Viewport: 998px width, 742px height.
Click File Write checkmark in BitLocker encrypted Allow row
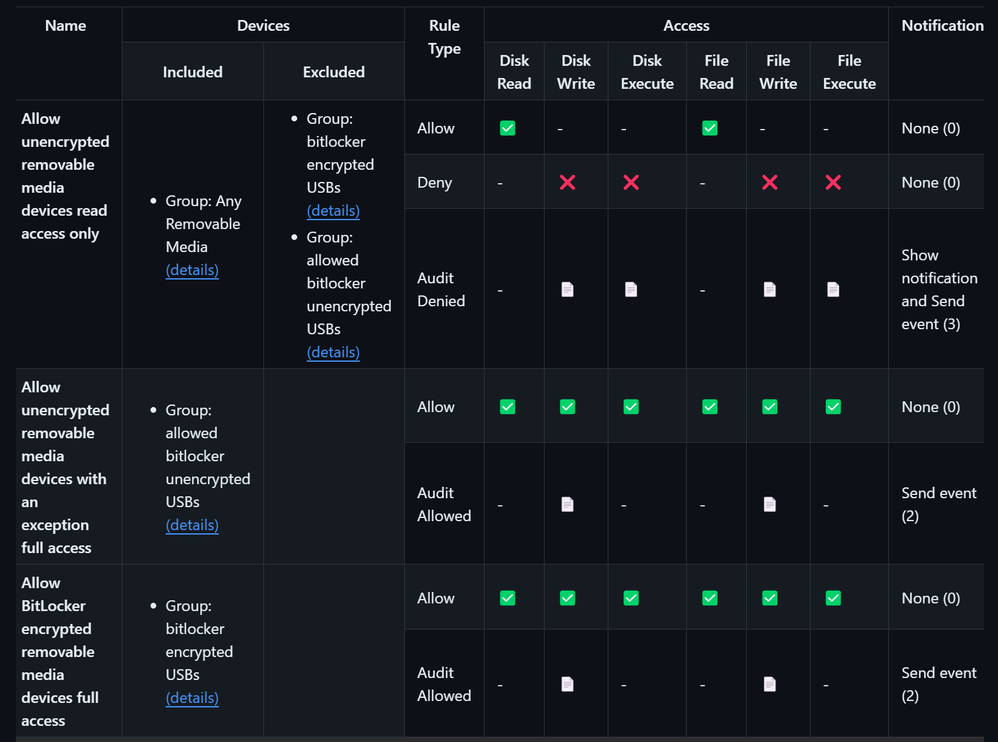coord(770,598)
